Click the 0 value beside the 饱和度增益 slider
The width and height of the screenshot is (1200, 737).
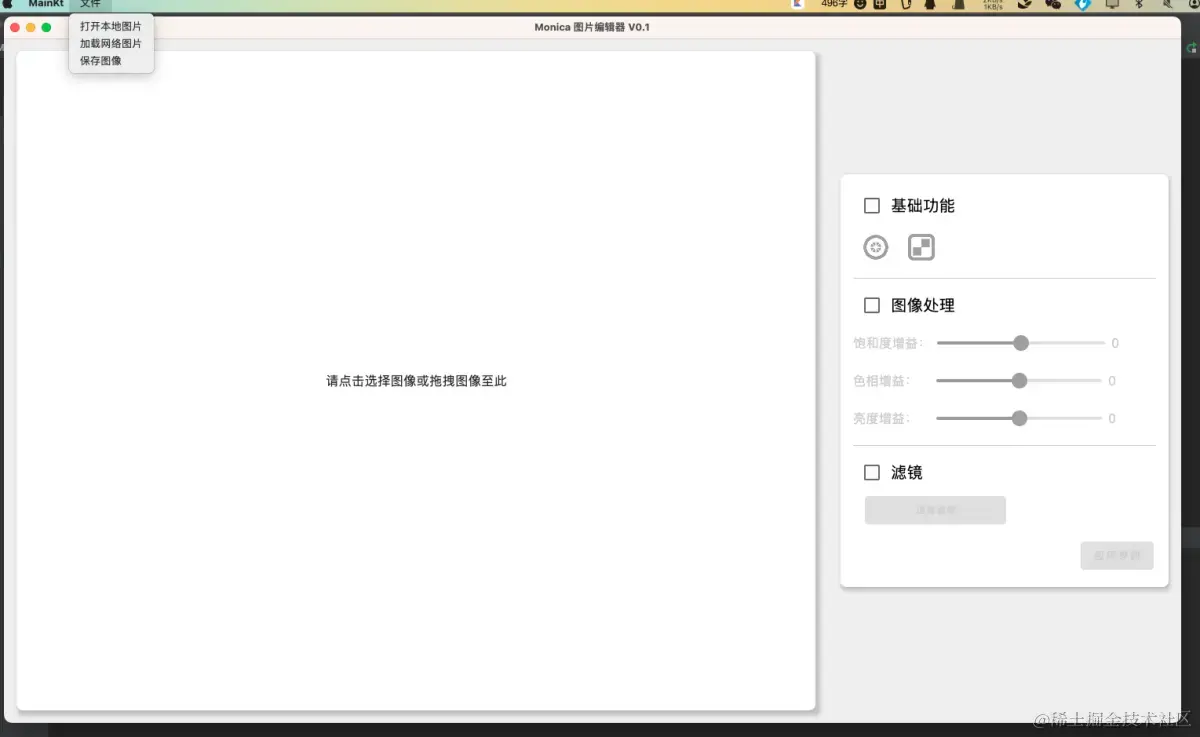tap(1115, 343)
